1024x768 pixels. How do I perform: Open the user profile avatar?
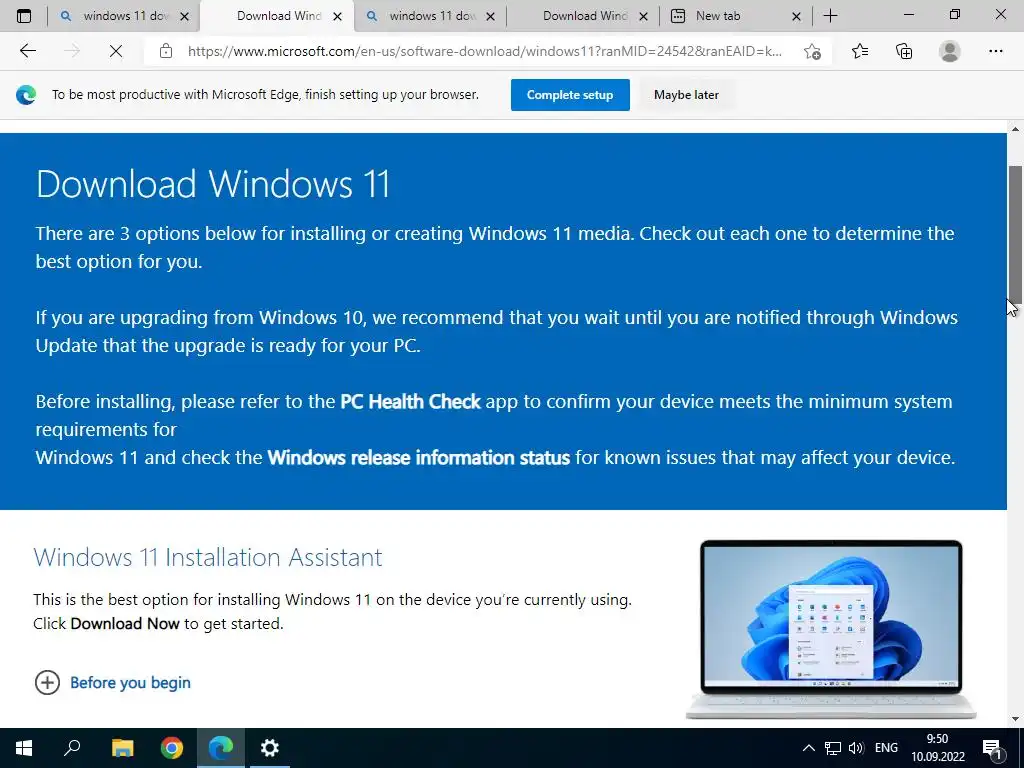coord(950,51)
